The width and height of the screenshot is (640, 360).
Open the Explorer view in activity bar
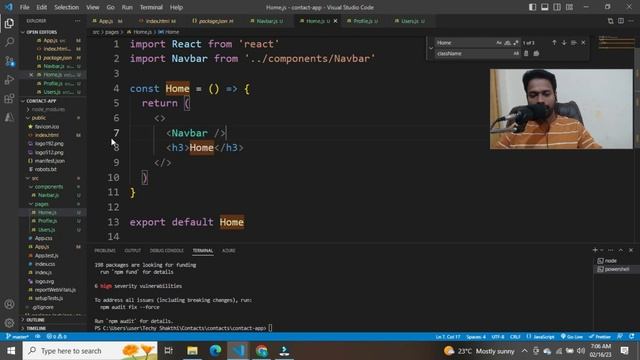[9, 23]
